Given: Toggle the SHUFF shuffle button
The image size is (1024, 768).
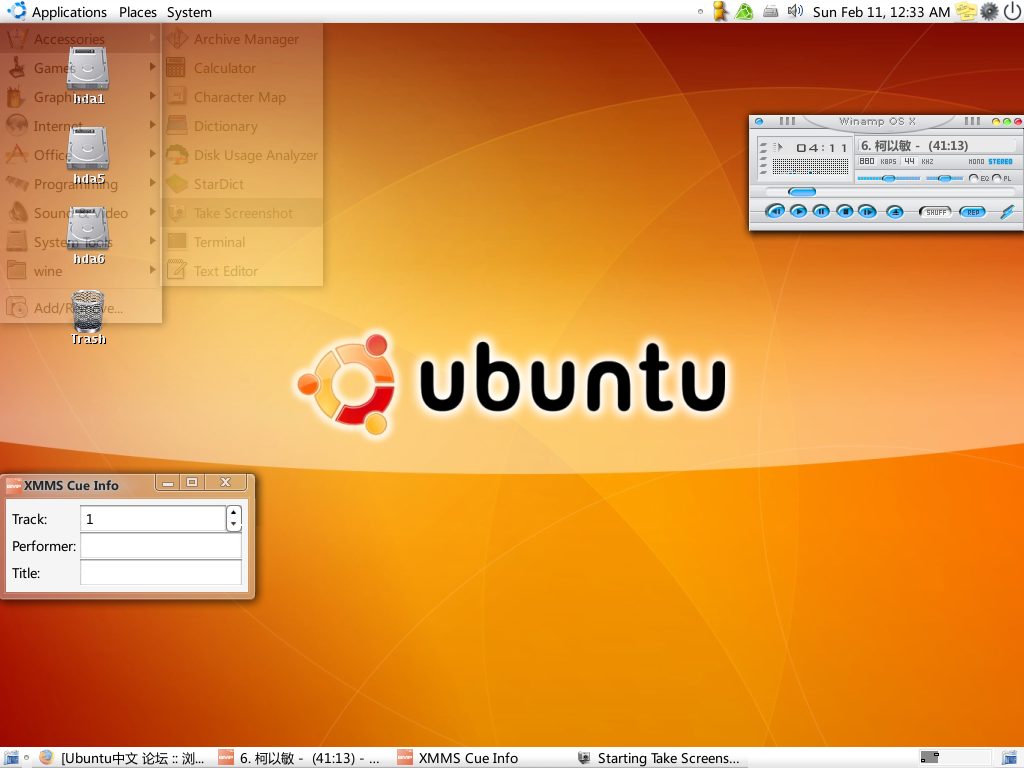Looking at the screenshot, I should coord(936,212).
